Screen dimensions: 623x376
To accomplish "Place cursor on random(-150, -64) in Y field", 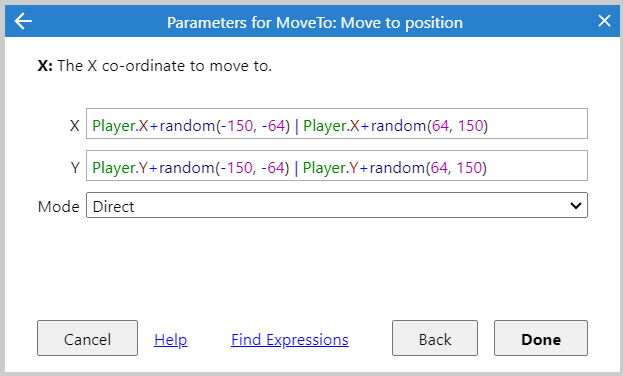I will pyautogui.click(x=224, y=168).
